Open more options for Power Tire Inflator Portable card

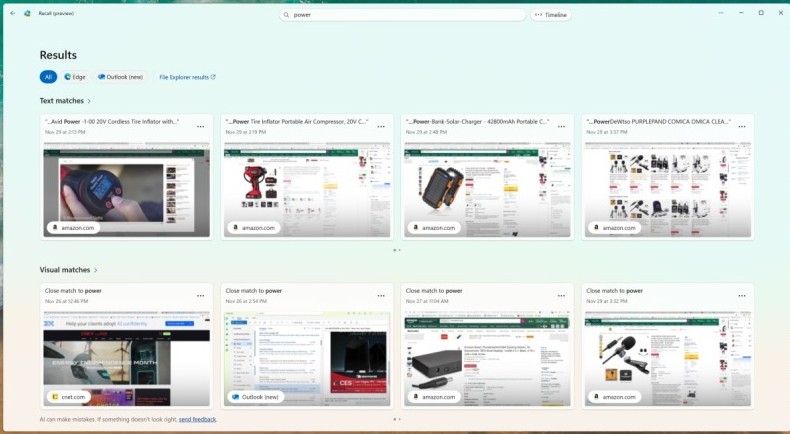(x=381, y=127)
